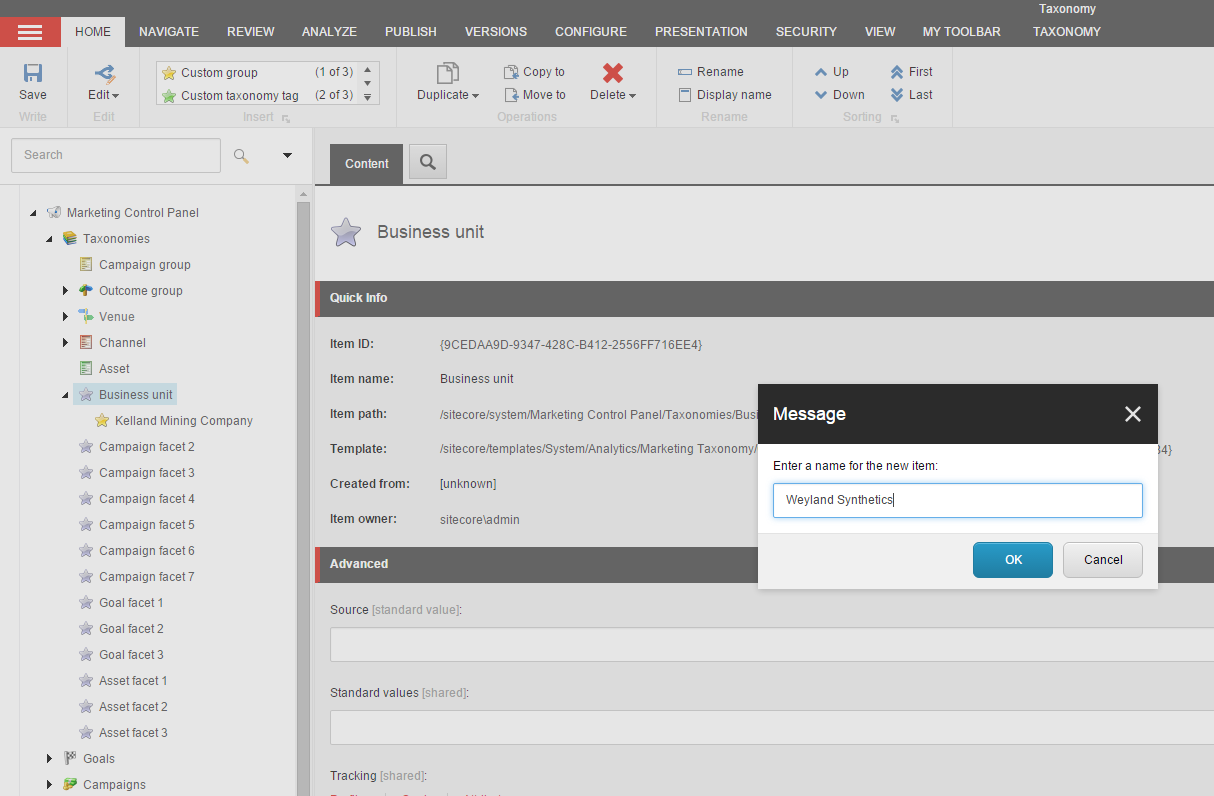This screenshot has width=1214, height=796.
Task: Confirm new item name with OK
Action: point(1013,560)
